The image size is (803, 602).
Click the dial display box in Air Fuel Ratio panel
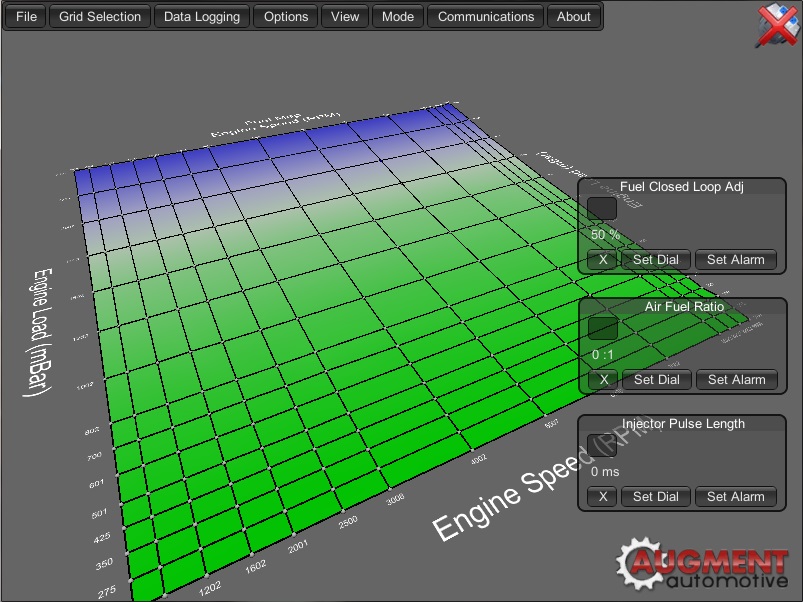pos(602,328)
